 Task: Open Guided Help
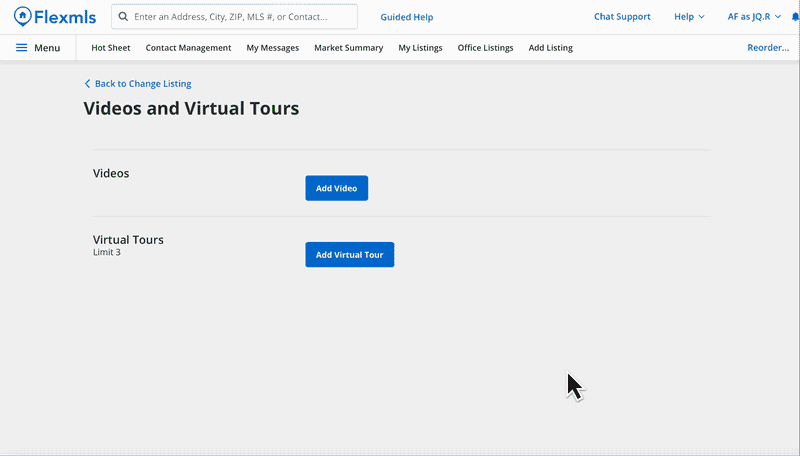[406, 17]
